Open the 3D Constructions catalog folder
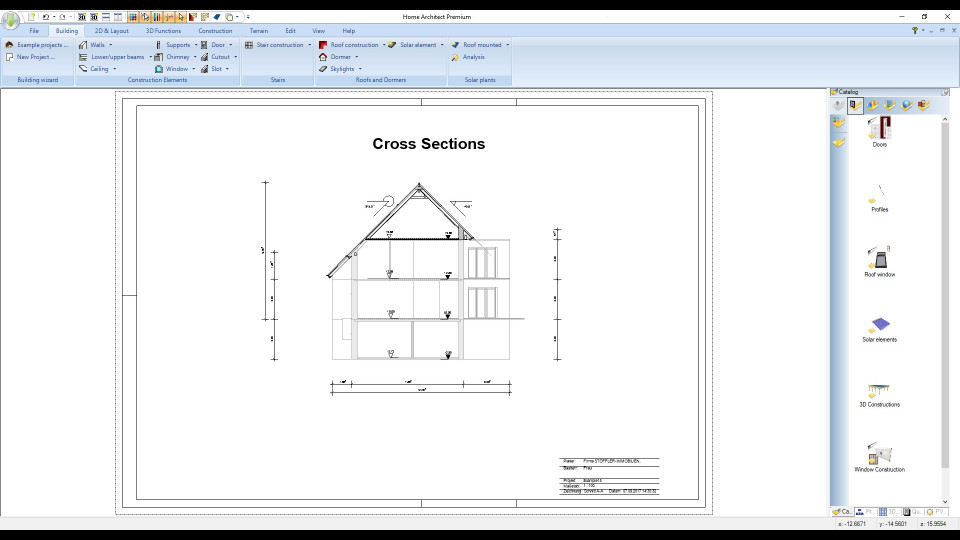Screen dimensions: 960x540 tap(879, 395)
